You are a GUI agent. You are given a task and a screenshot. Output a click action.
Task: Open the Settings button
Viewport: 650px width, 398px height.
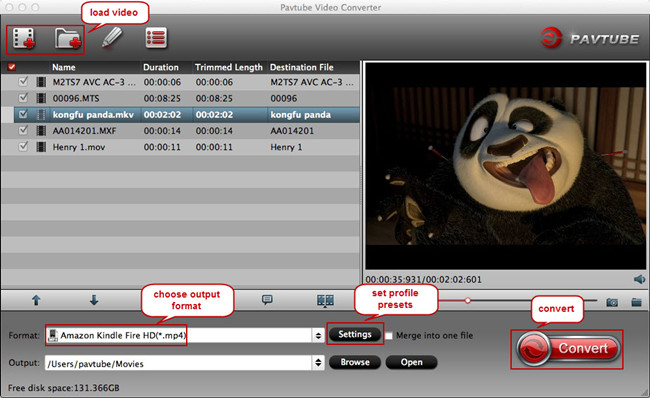coord(355,334)
